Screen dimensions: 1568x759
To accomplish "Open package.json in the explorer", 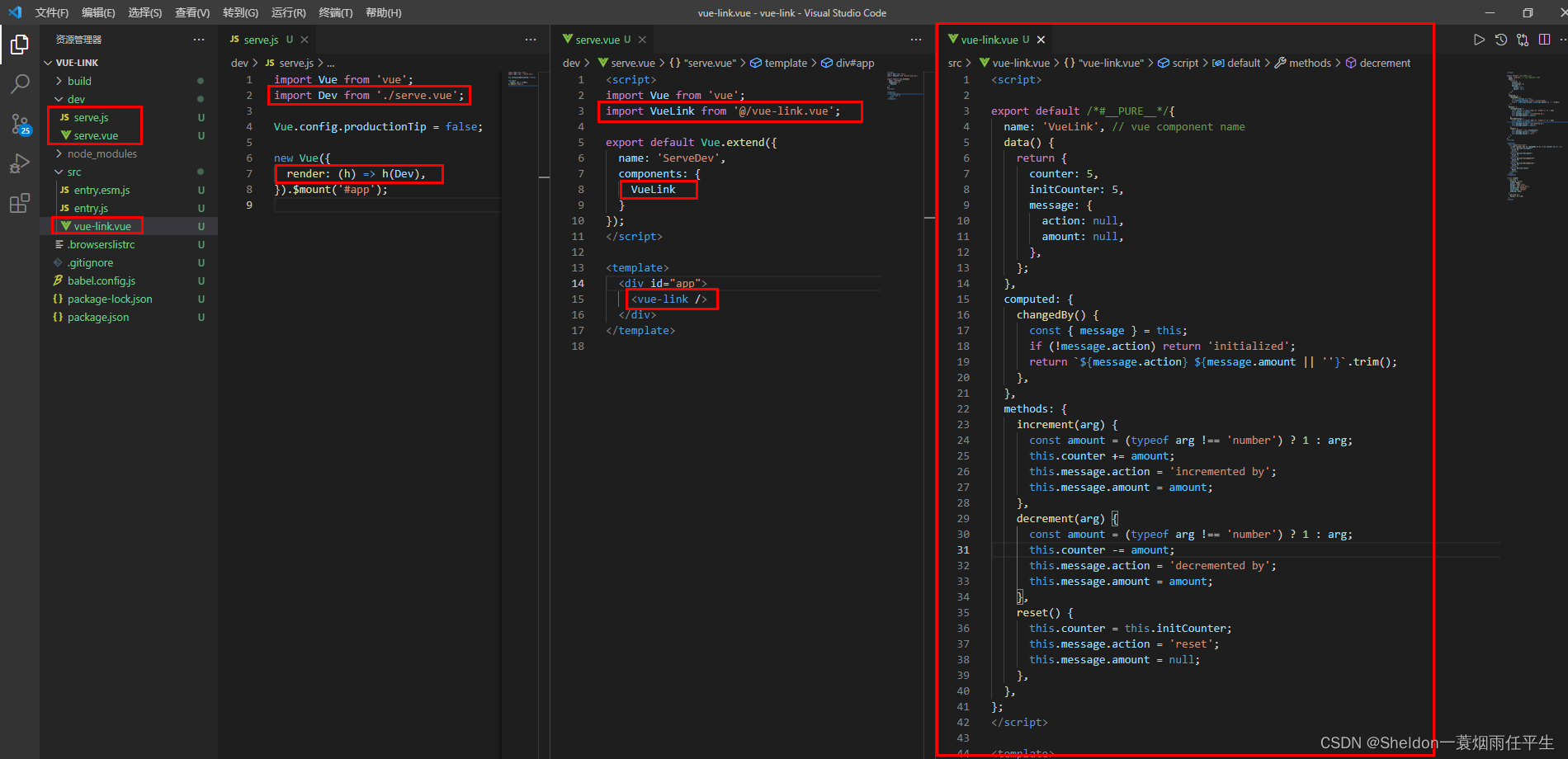I will point(129,317).
